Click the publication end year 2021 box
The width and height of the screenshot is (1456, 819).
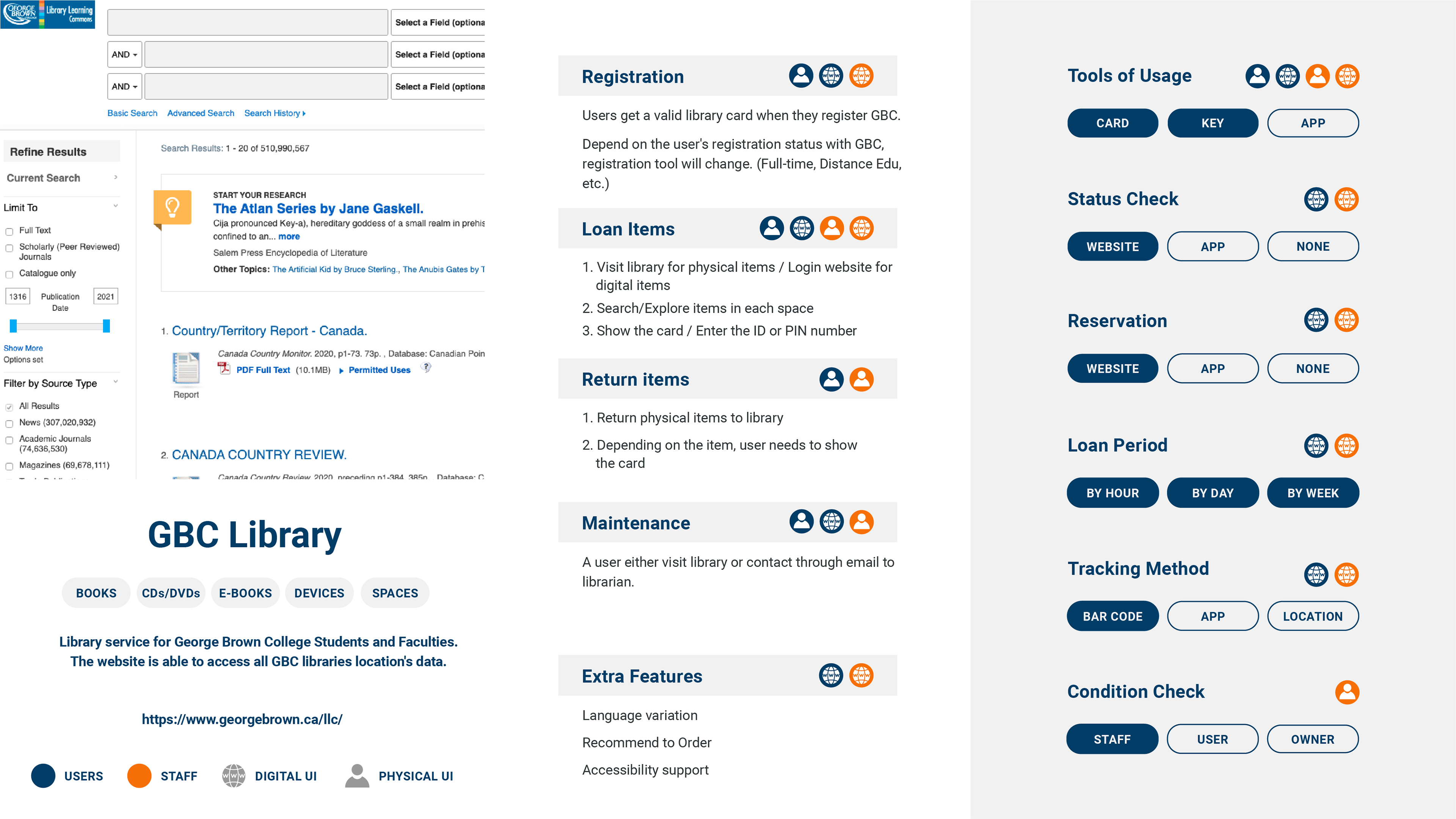[x=106, y=296]
